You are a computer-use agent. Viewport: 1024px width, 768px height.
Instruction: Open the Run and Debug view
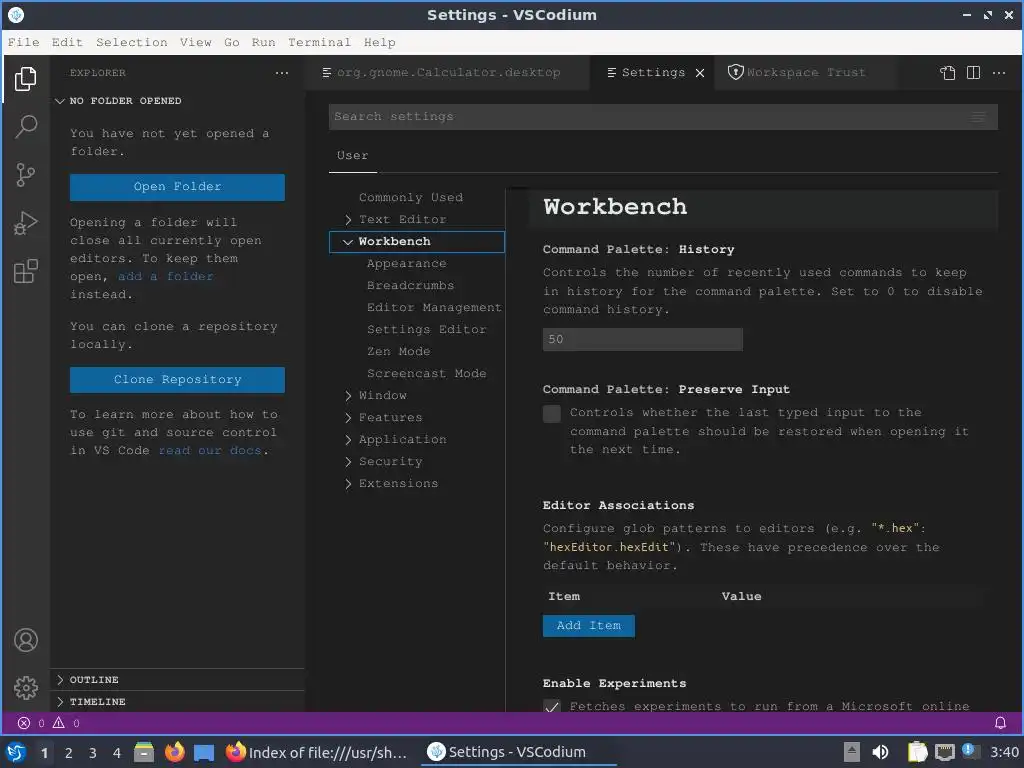coord(25,223)
